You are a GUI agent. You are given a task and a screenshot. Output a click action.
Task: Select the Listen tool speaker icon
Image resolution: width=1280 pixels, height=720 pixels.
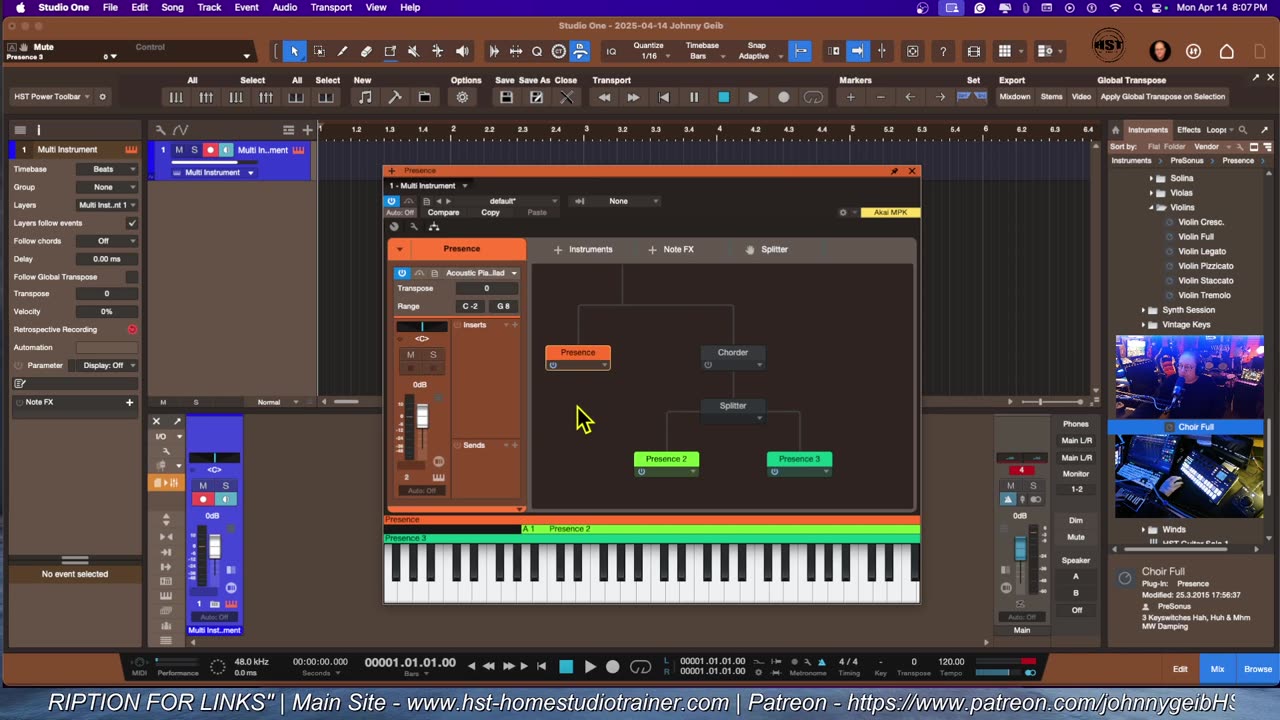(x=462, y=51)
